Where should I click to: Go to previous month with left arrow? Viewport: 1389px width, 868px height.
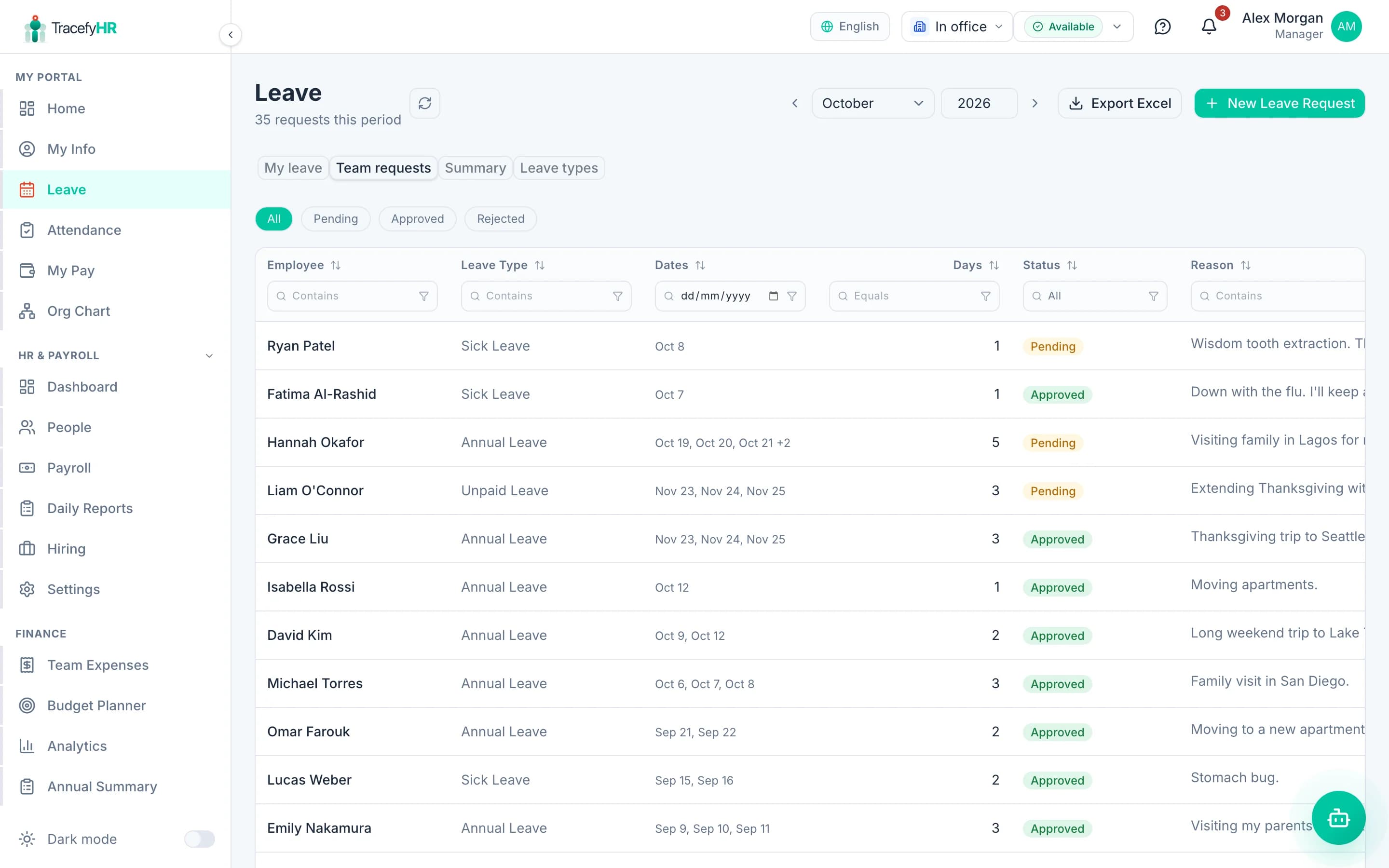coord(795,103)
